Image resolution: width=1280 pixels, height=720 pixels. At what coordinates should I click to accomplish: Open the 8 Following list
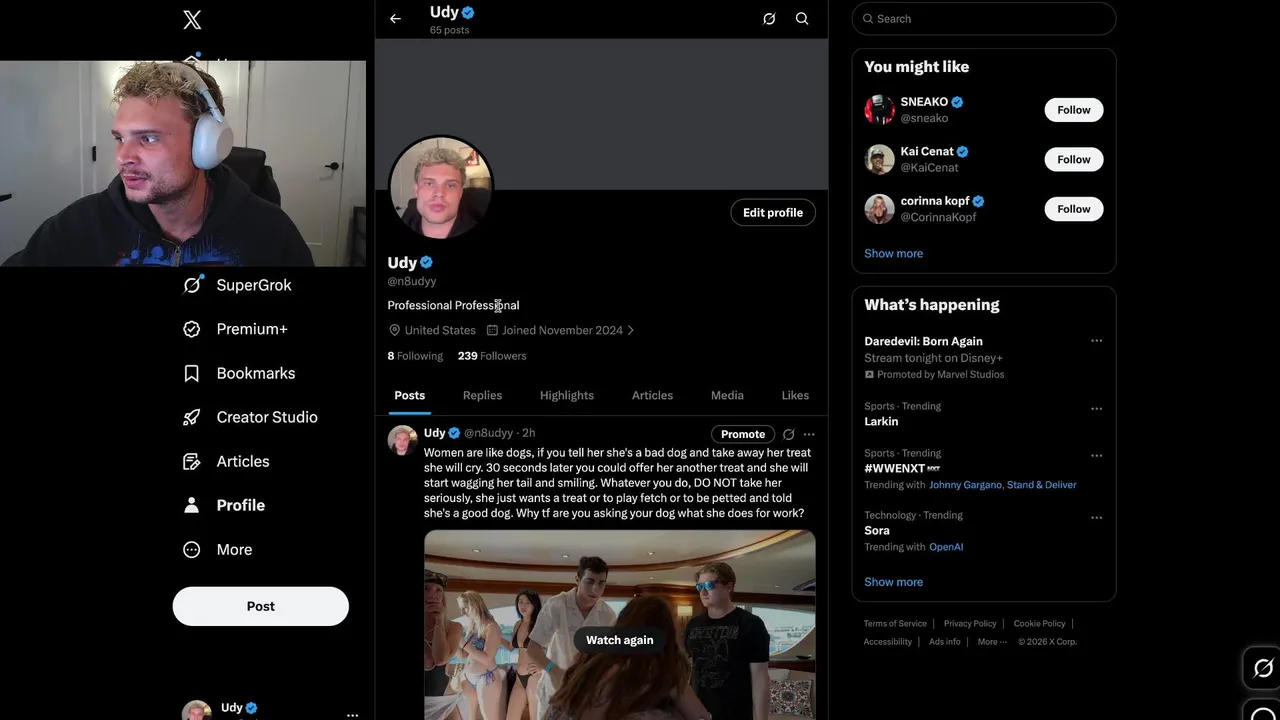[x=415, y=356]
